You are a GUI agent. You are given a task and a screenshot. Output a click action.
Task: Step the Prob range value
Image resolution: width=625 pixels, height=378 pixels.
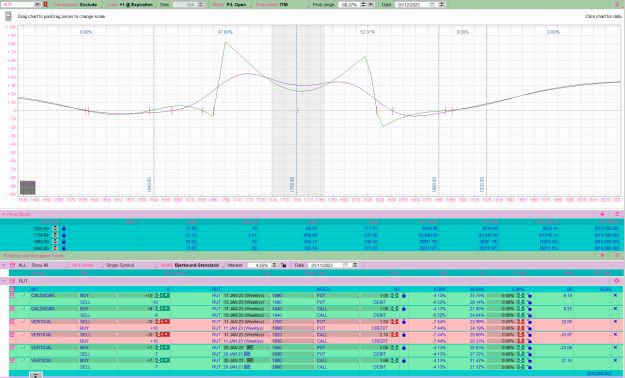click(x=363, y=5)
